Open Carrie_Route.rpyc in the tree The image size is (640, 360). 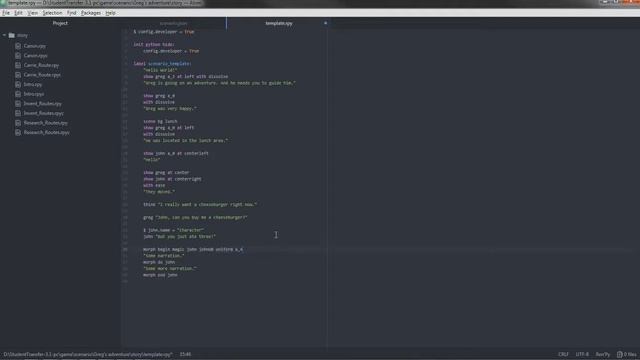coord(42,75)
